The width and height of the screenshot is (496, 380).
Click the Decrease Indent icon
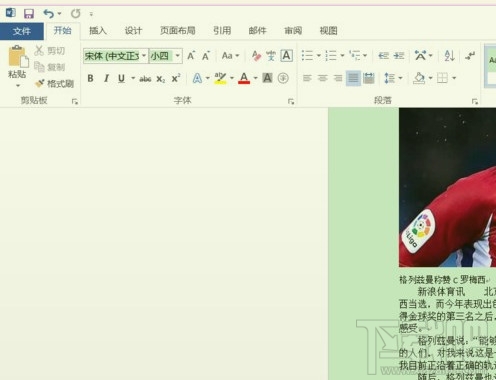point(384,55)
